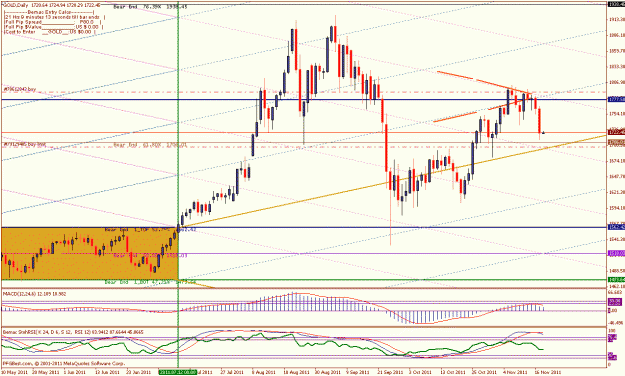This screenshot has height=376, width=625.
Task: Click the 21 Sep 2011 date label
Action: 389,372
